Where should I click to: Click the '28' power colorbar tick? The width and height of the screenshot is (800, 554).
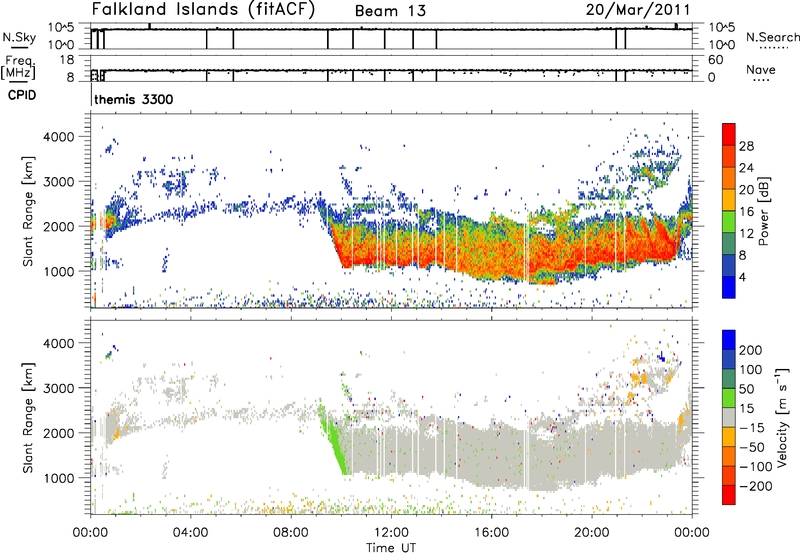pos(746,146)
